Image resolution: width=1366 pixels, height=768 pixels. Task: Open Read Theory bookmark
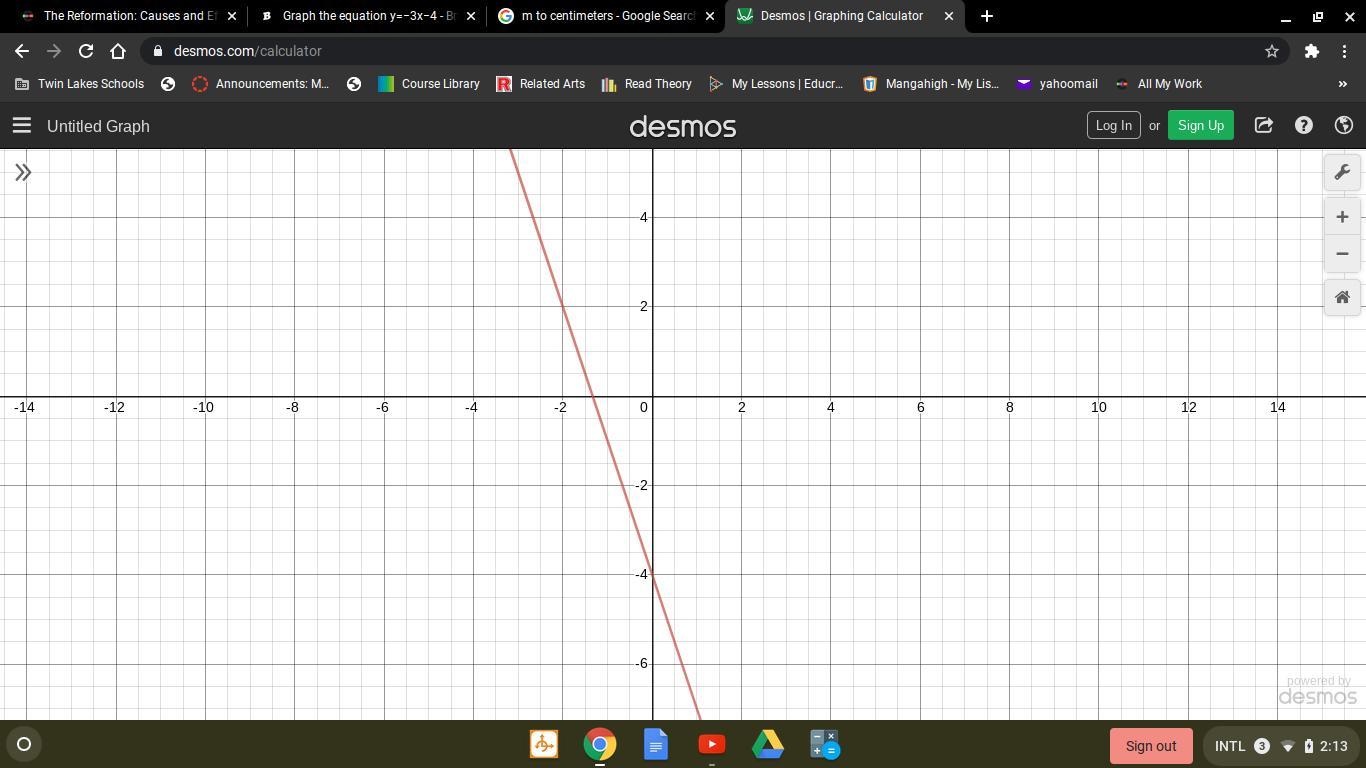click(646, 84)
